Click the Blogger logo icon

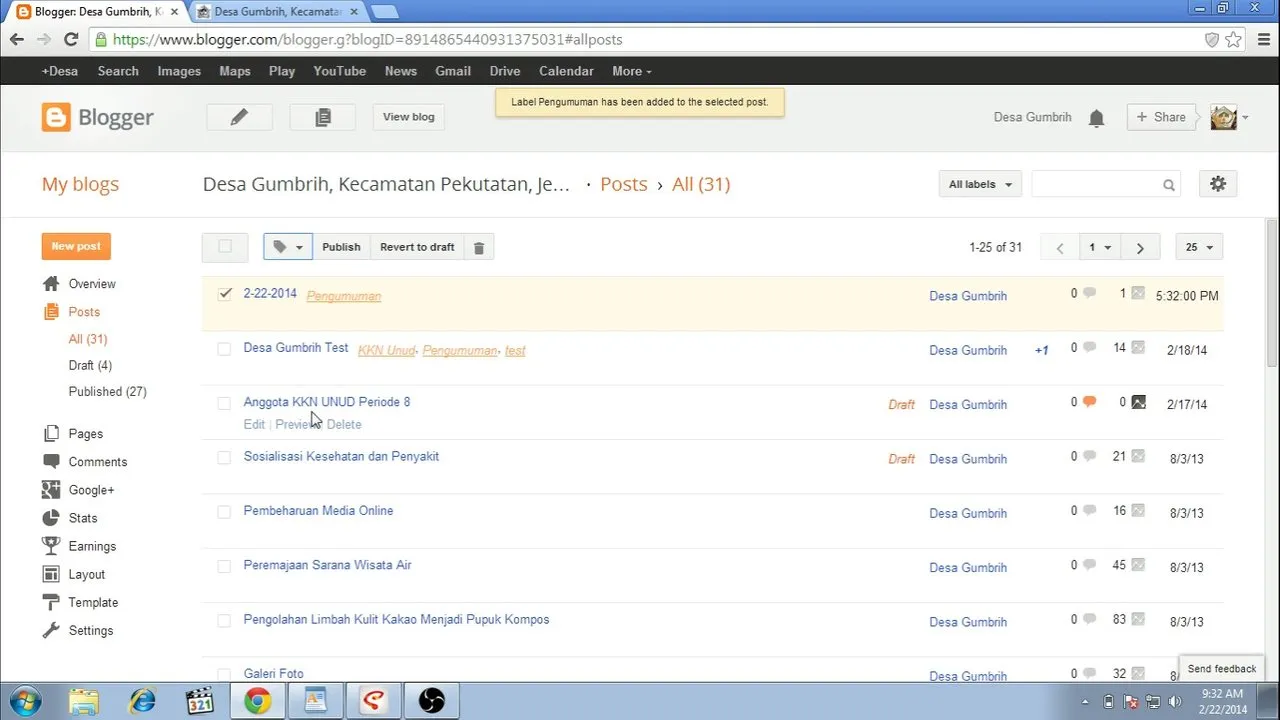pyautogui.click(x=56, y=117)
